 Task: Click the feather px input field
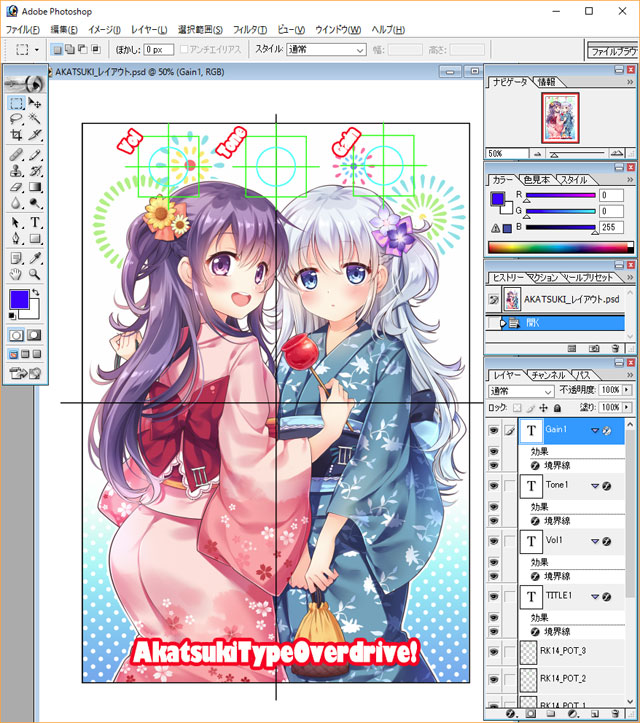(158, 50)
